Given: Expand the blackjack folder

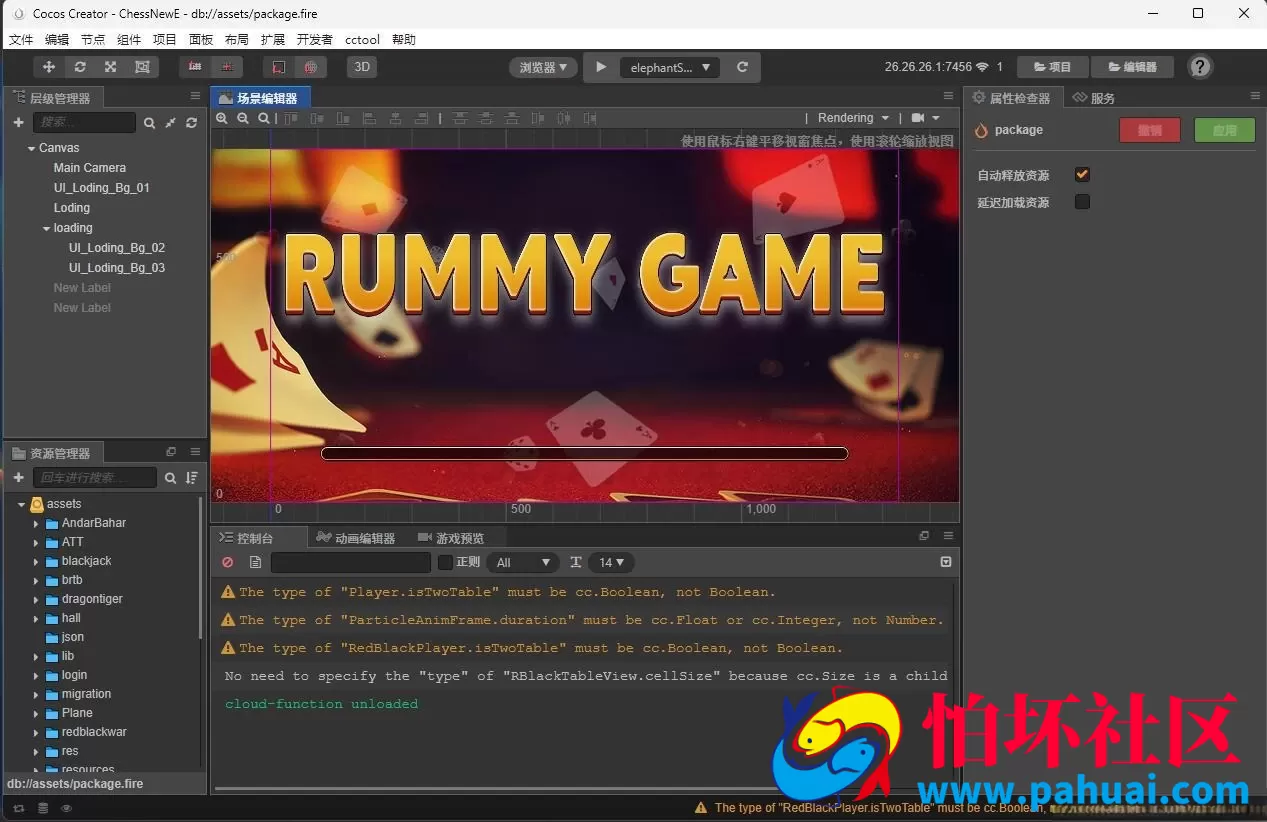Looking at the screenshot, I should tap(36, 562).
